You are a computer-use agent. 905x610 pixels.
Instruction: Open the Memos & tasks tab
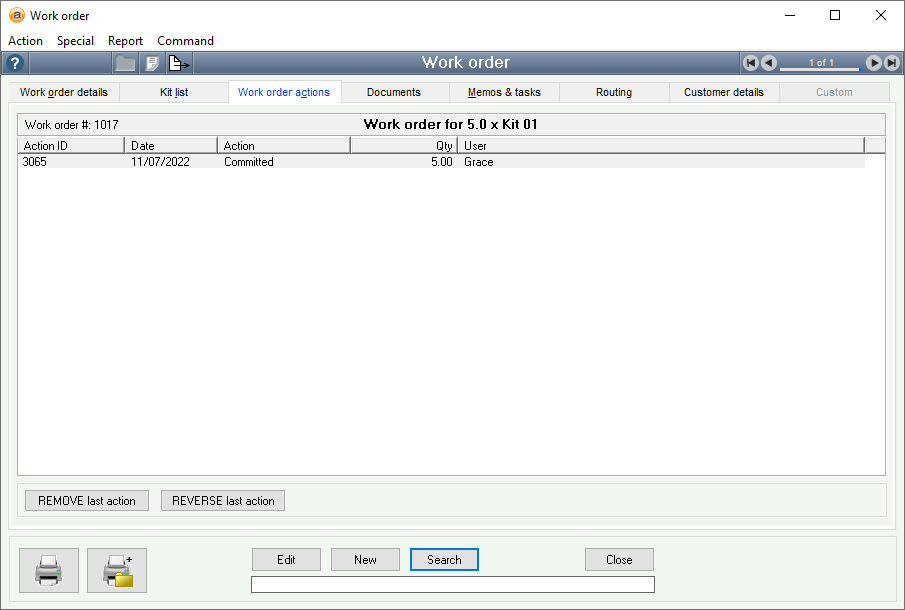504,92
